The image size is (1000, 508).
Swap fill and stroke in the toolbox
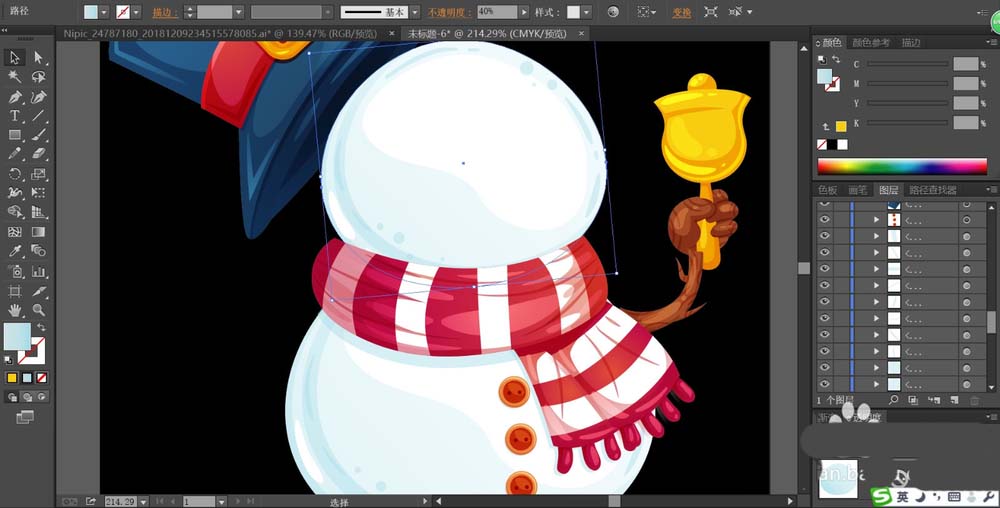tap(41, 327)
